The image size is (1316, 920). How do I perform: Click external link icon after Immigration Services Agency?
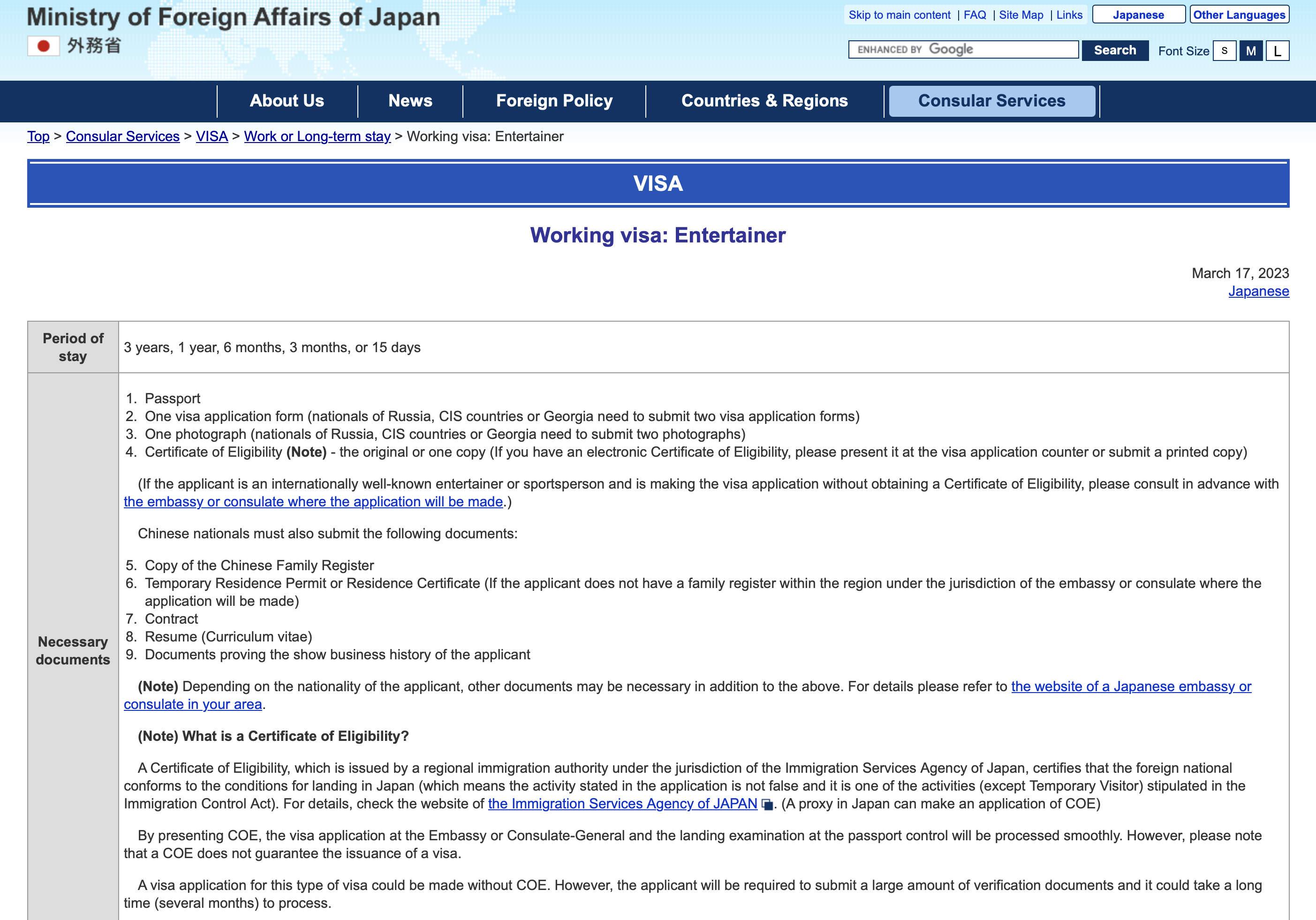(x=767, y=805)
